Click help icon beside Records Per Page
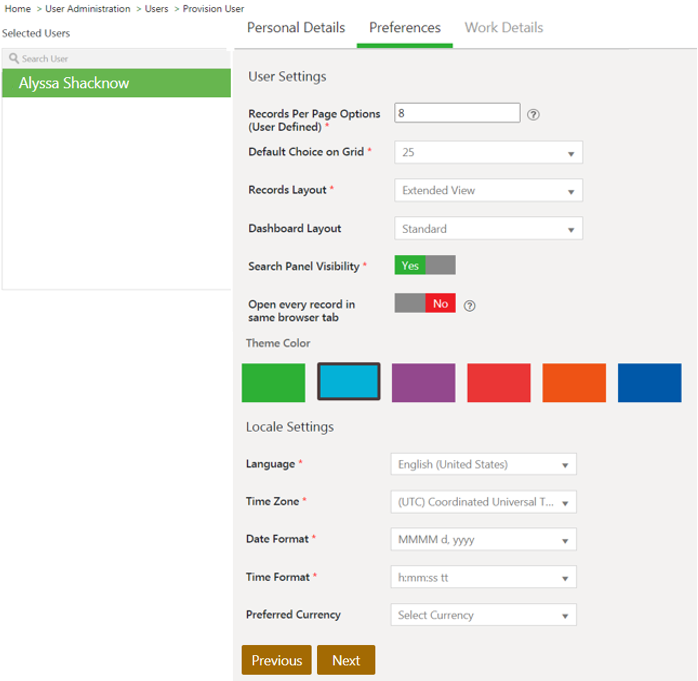The width and height of the screenshot is (698, 681). click(x=533, y=114)
